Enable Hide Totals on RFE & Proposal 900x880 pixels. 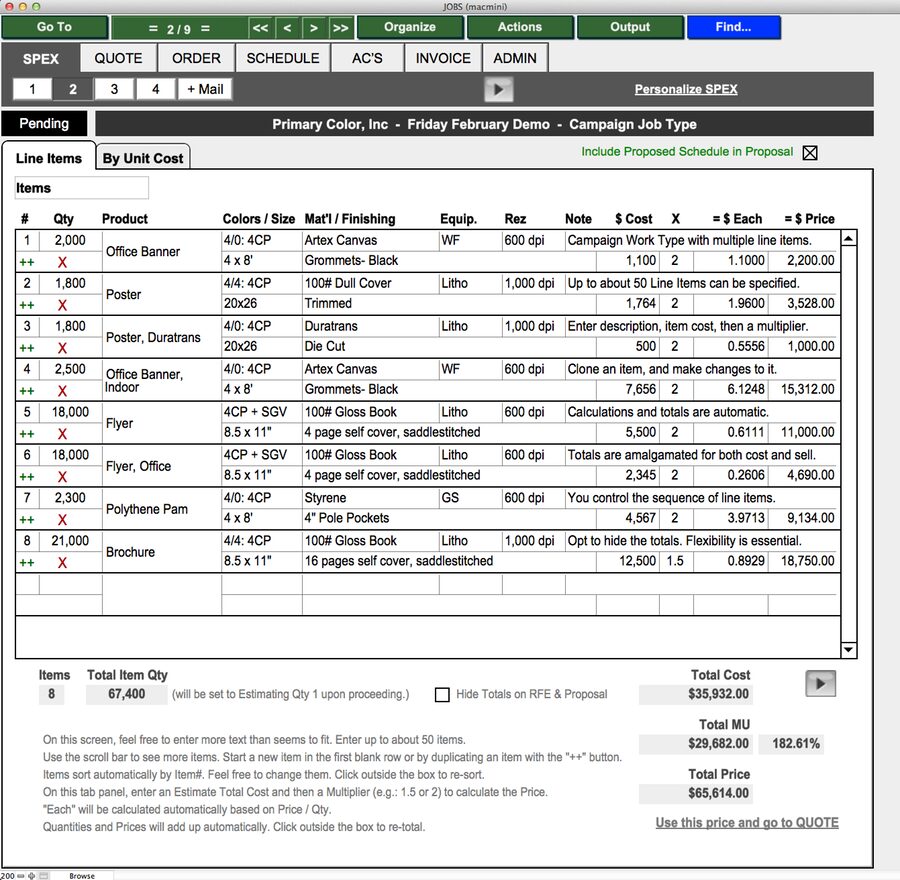(443, 694)
